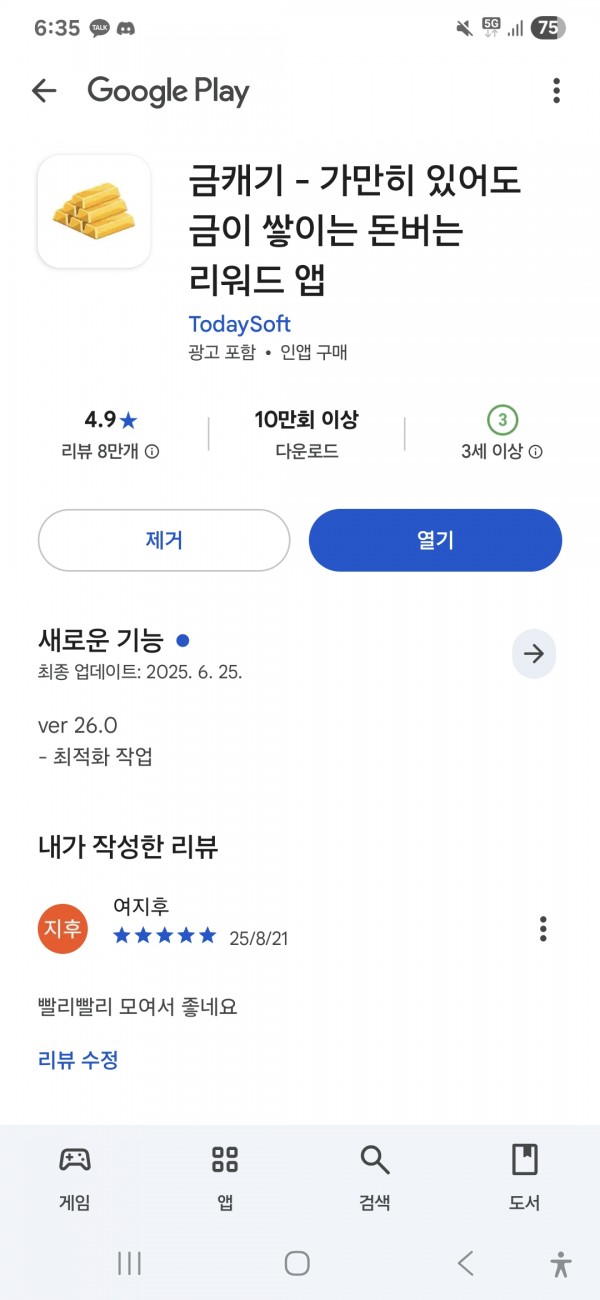600x1300 pixels.
Task: Open three-dot options for my review
Action: 543,929
